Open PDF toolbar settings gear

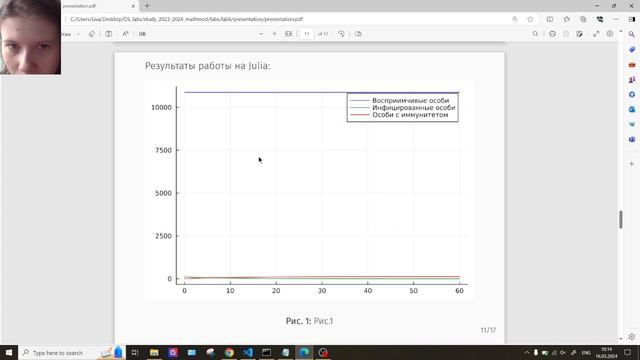coord(610,34)
